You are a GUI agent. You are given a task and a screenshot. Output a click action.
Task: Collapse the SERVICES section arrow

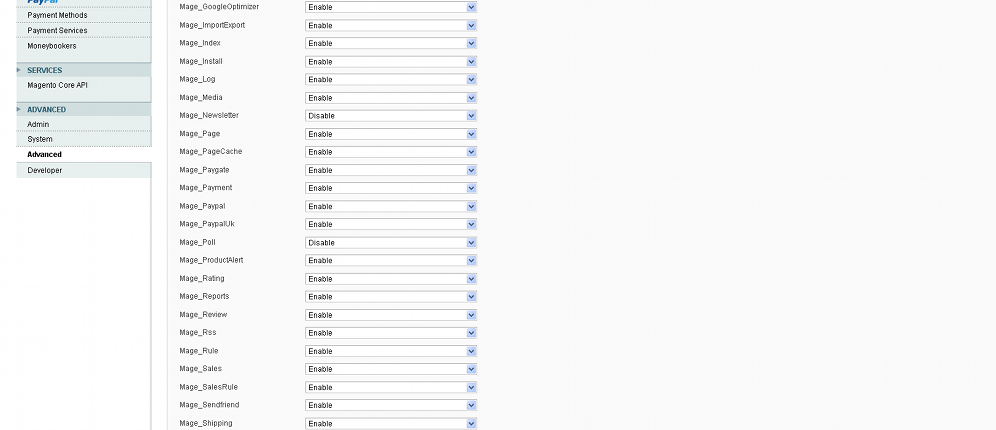[19, 70]
